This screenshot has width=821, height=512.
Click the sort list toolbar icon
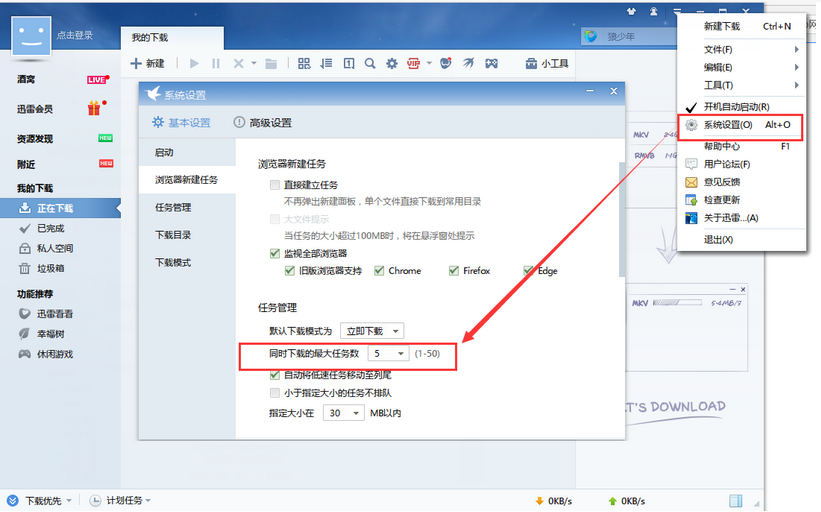(326, 63)
